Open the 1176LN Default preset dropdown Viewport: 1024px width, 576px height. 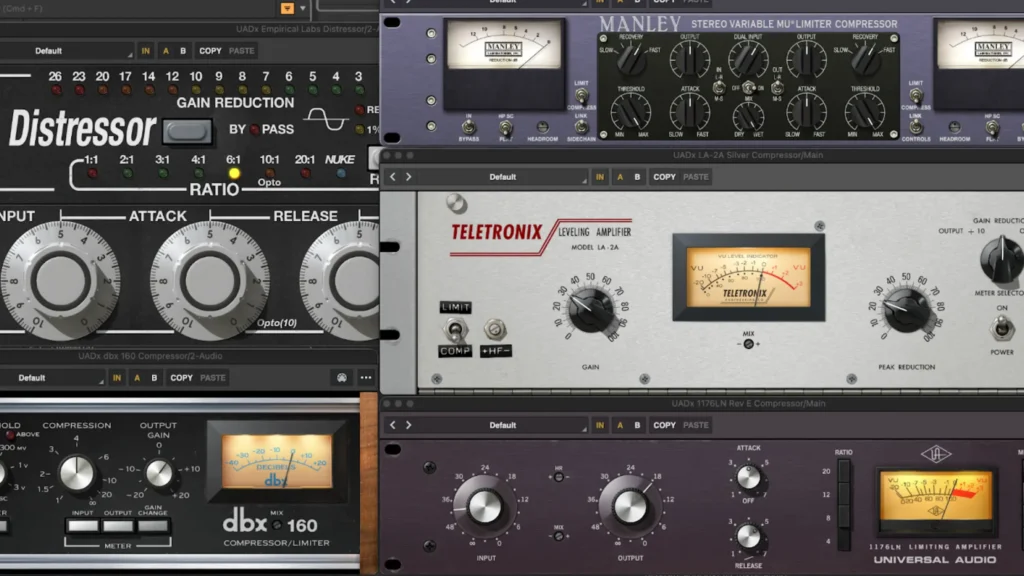[x=503, y=425]
